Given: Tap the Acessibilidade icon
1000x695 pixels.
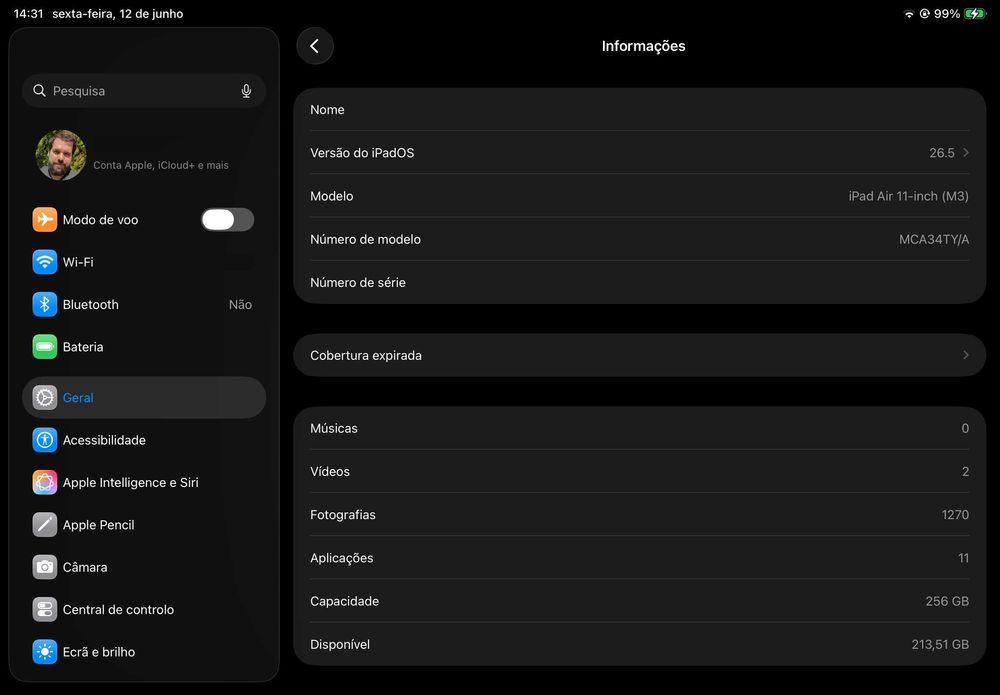Looking at the screenshot, I should (x=45, y=440).
